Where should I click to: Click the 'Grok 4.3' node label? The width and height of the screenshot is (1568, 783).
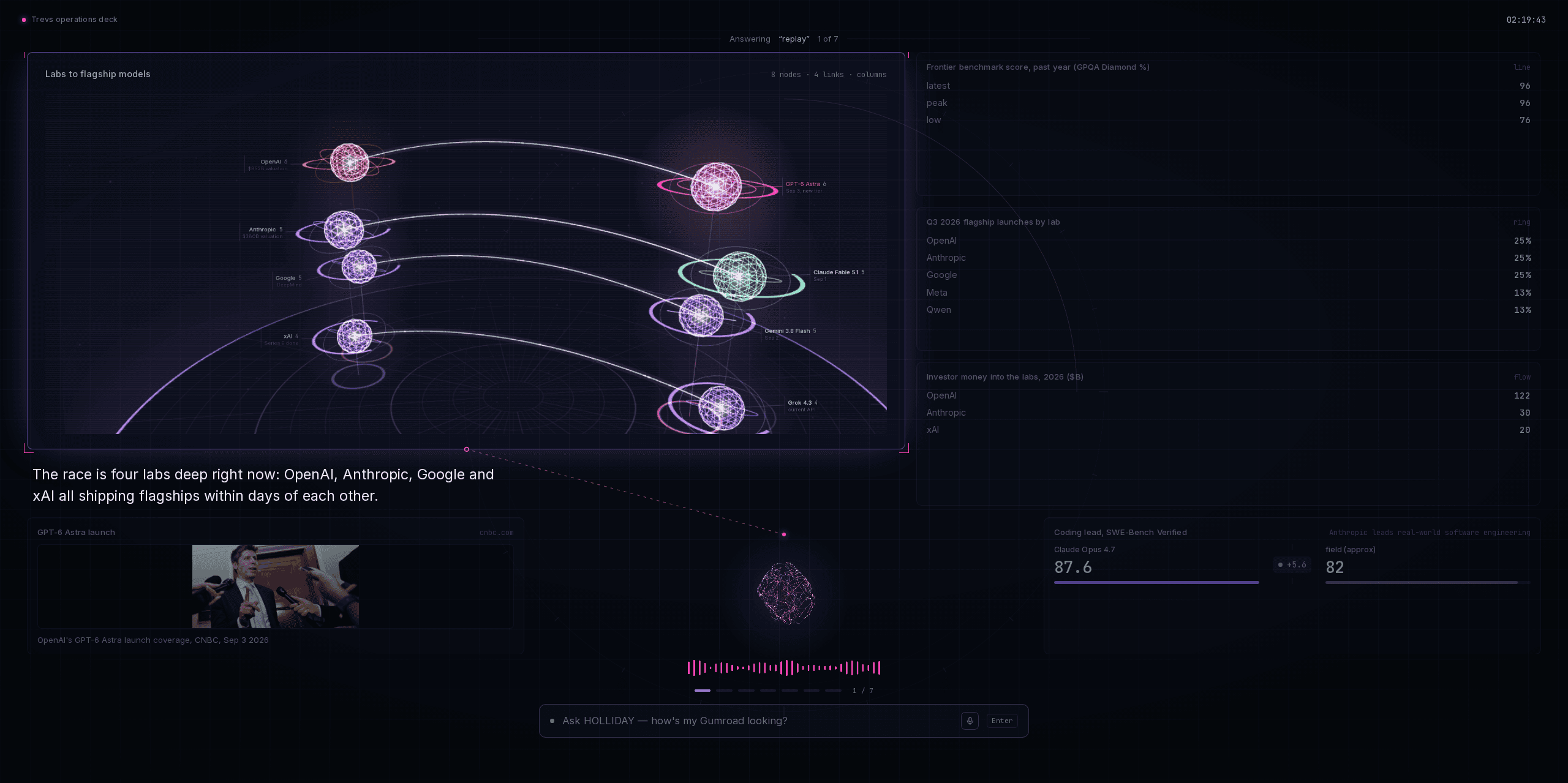[800, 403]
